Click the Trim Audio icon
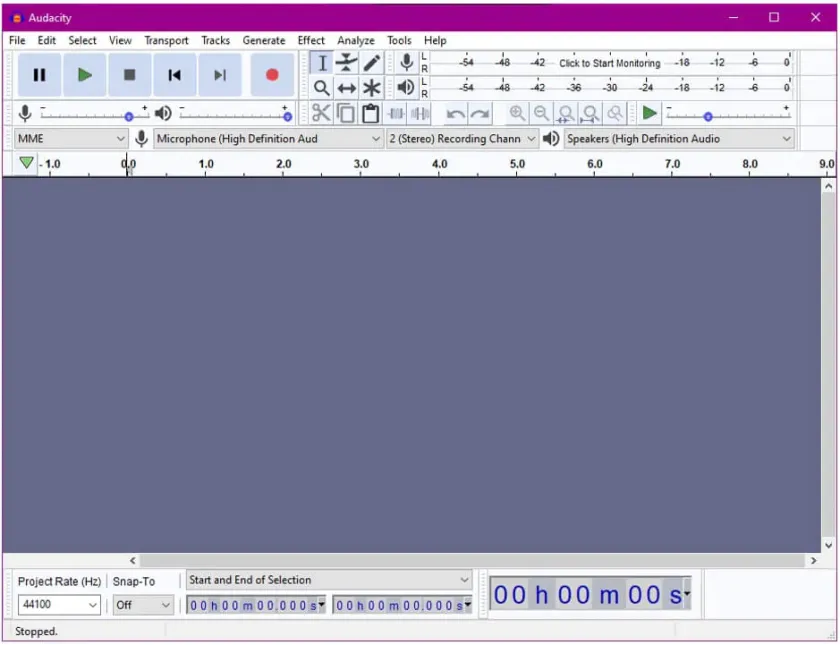 tap(394, 112)
